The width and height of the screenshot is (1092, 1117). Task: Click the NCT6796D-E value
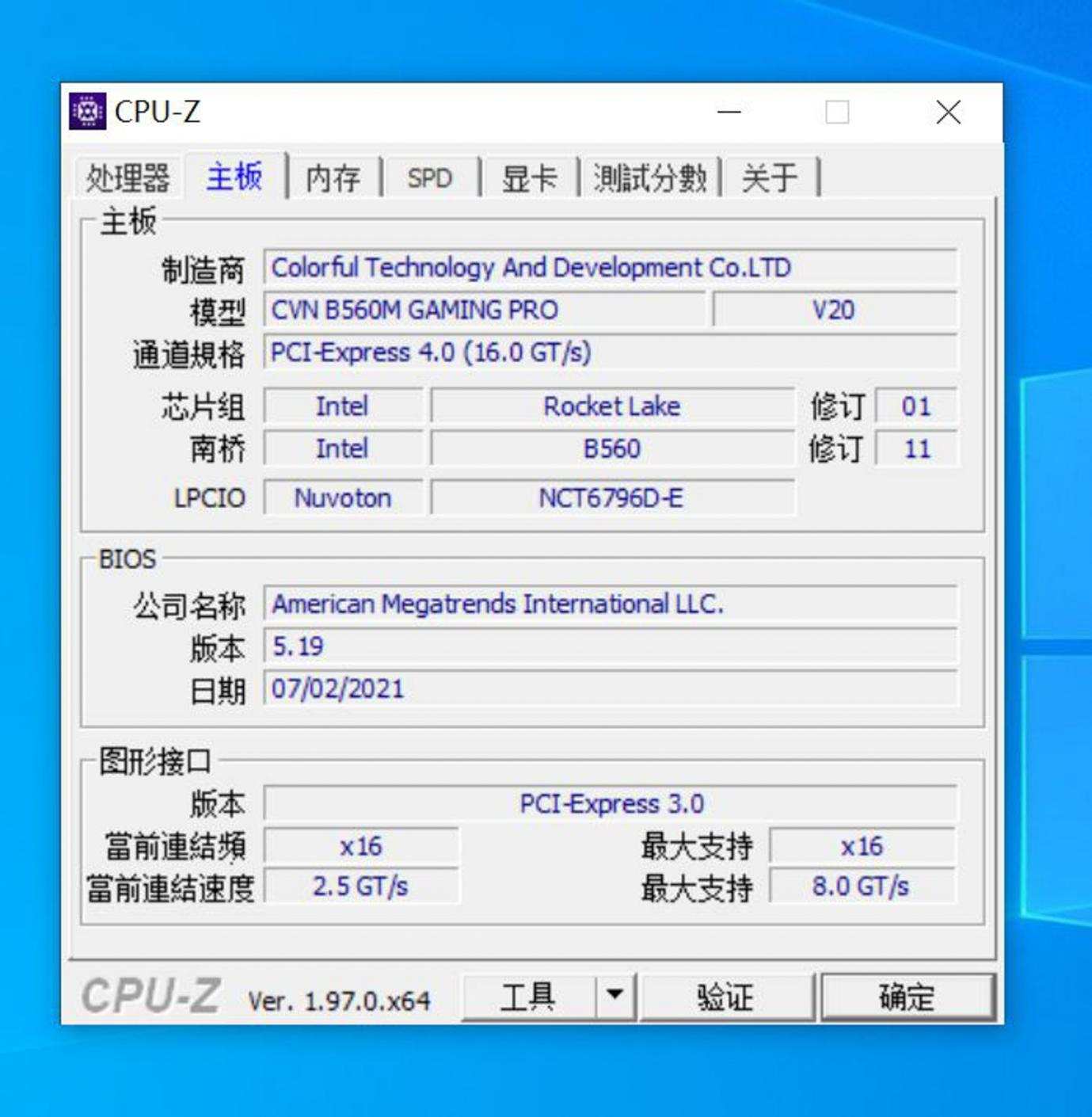(613, 498)
